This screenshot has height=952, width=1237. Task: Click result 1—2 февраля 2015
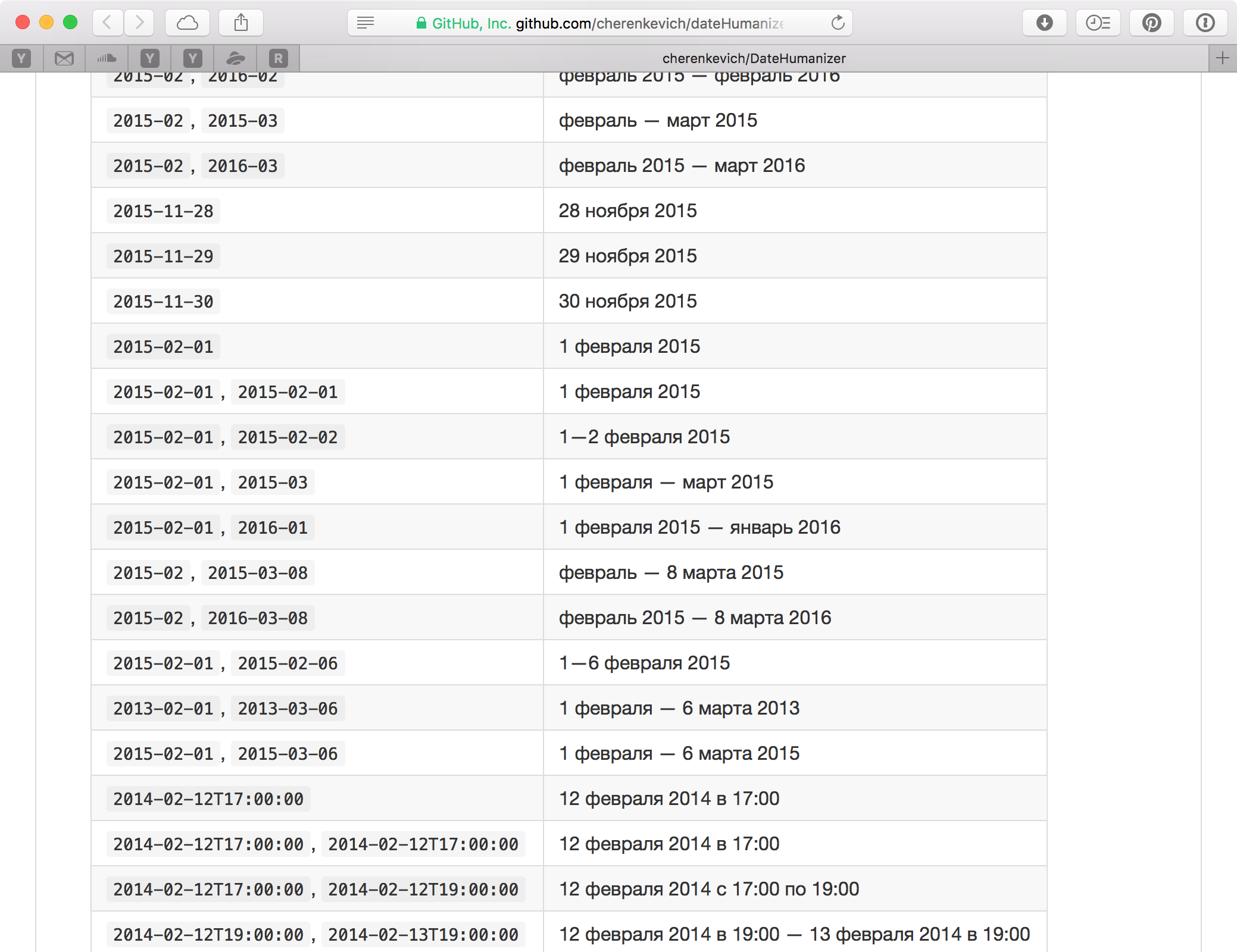(x=644, y=437)
